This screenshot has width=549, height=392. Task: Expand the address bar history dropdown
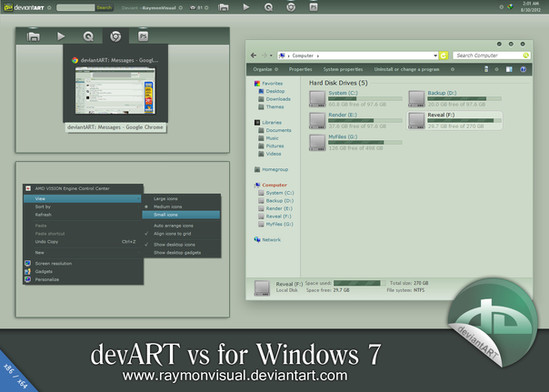[x=435, y=56]
